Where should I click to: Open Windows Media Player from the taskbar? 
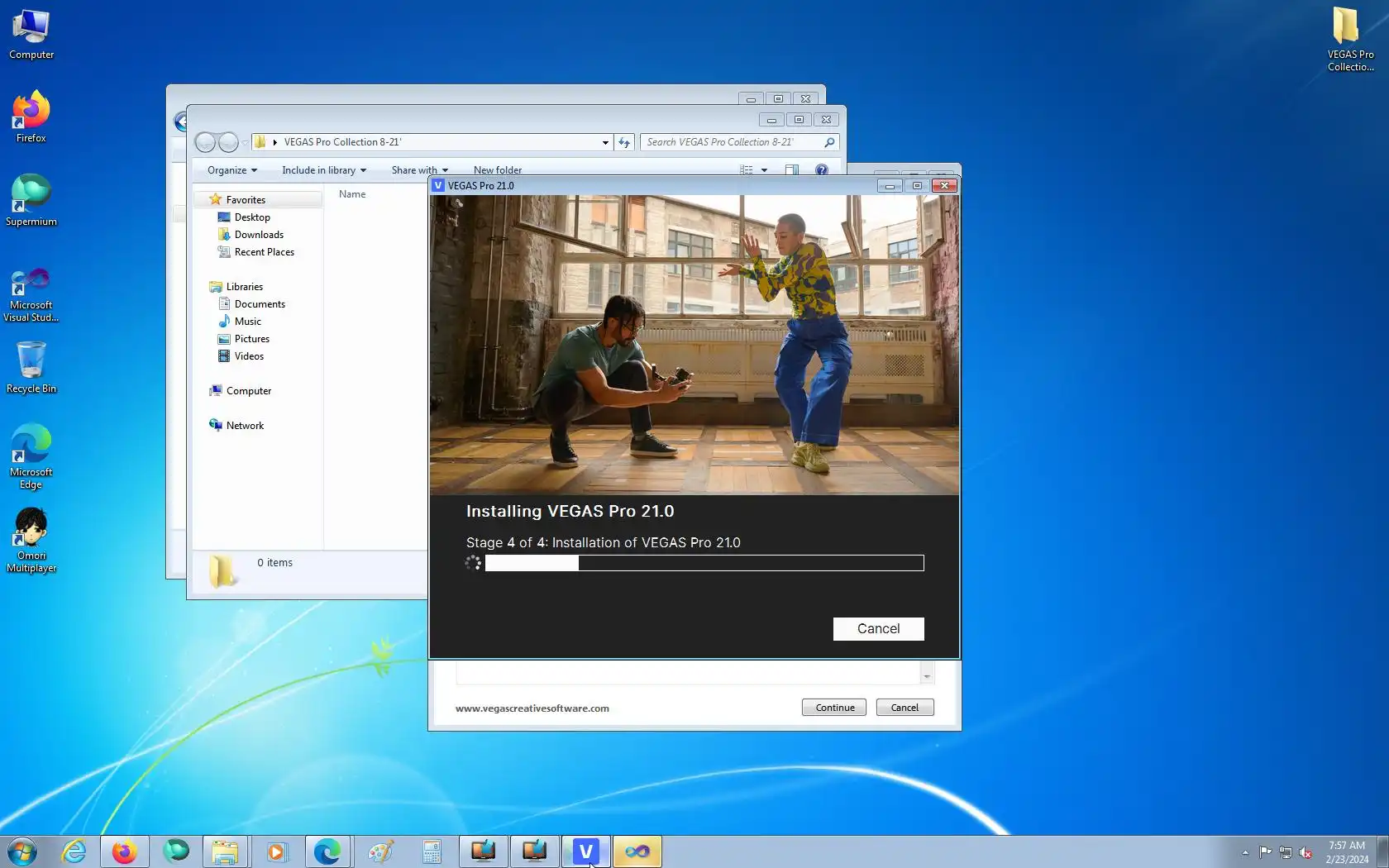point(276,851)
